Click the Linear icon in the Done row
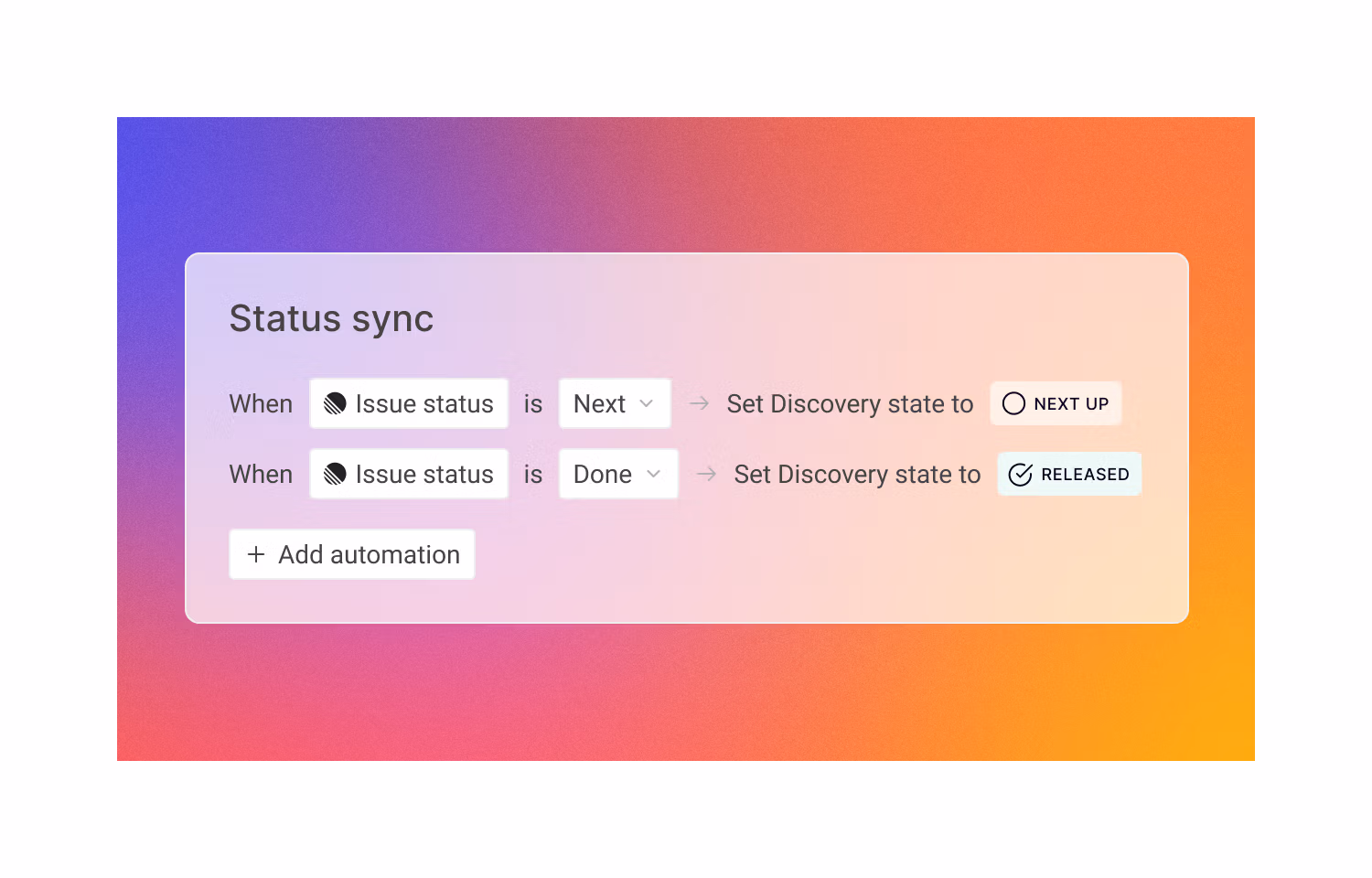This screenshot has width=1372, height=878. pos(336,474)
